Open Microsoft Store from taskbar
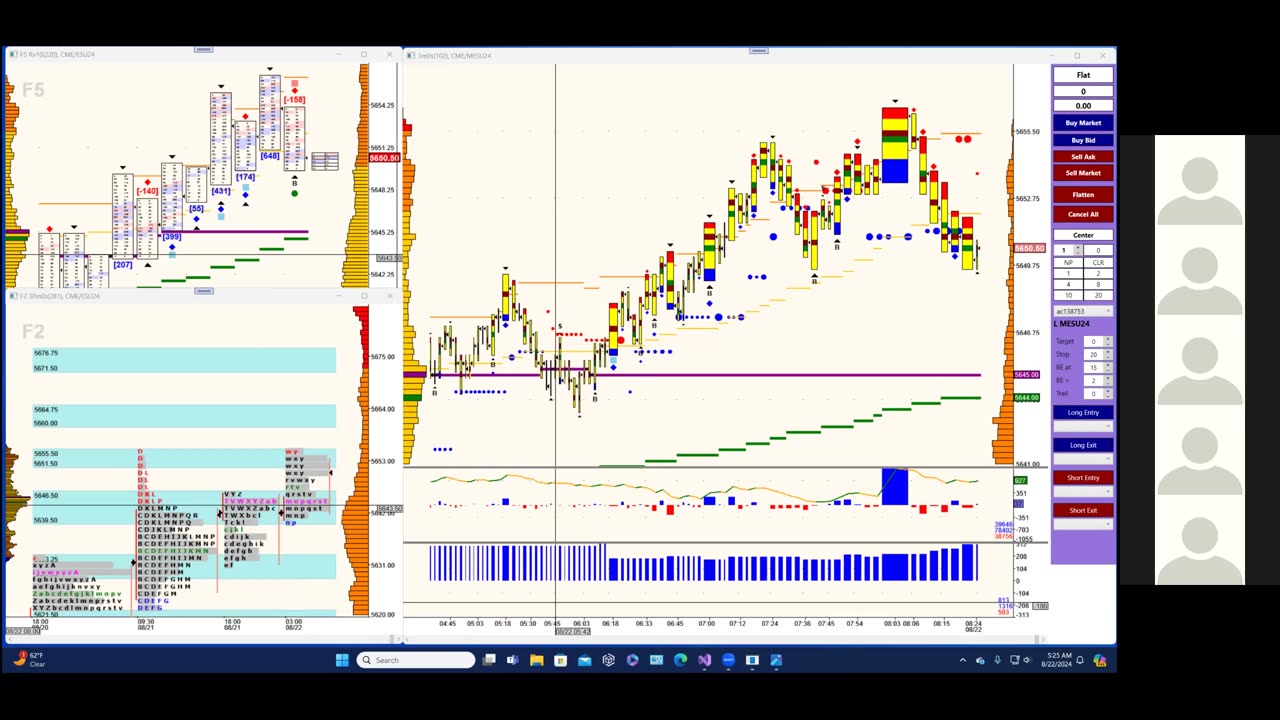The image size is (1280, 720). click(560, 660)
